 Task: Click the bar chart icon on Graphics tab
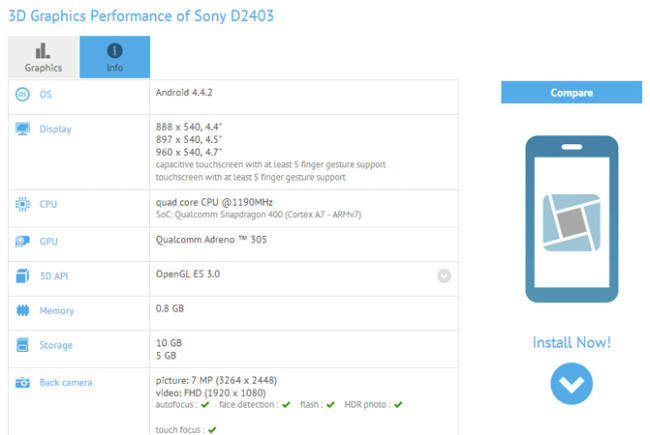(x=43, y=51)
